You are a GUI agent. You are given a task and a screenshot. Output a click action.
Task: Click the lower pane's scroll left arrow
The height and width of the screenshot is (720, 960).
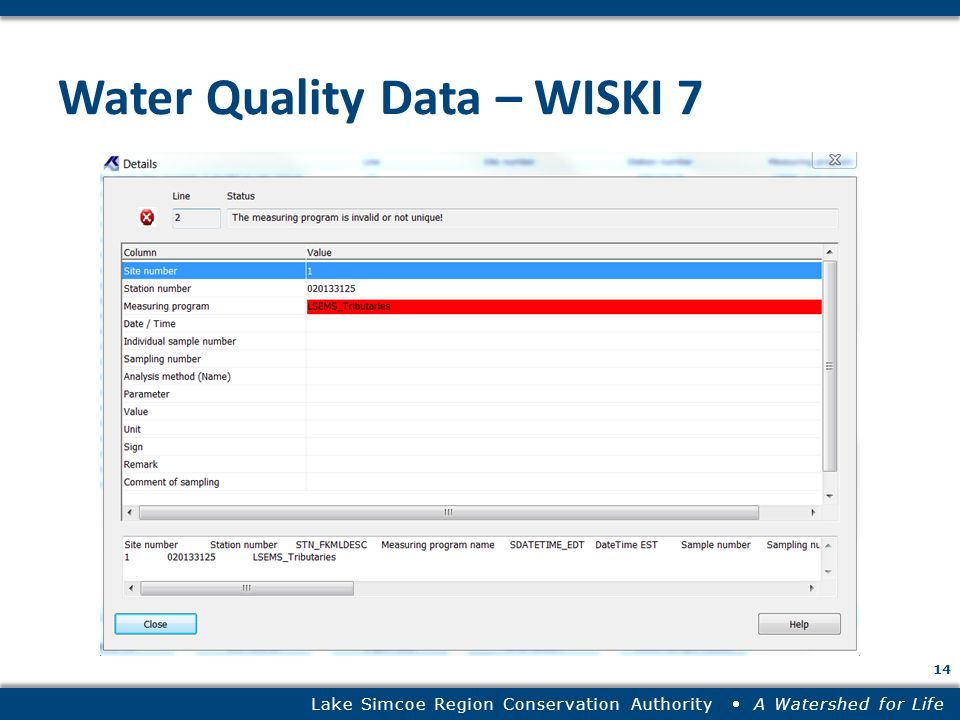click(130, 588)
